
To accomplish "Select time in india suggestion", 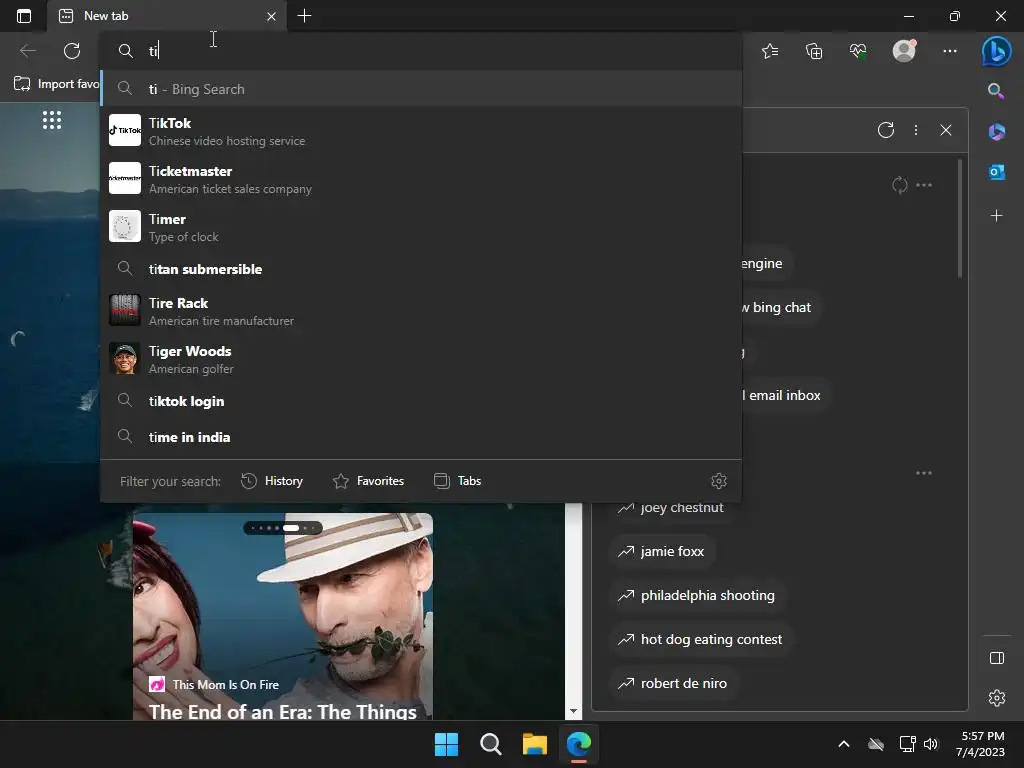I will coord(421,437).
